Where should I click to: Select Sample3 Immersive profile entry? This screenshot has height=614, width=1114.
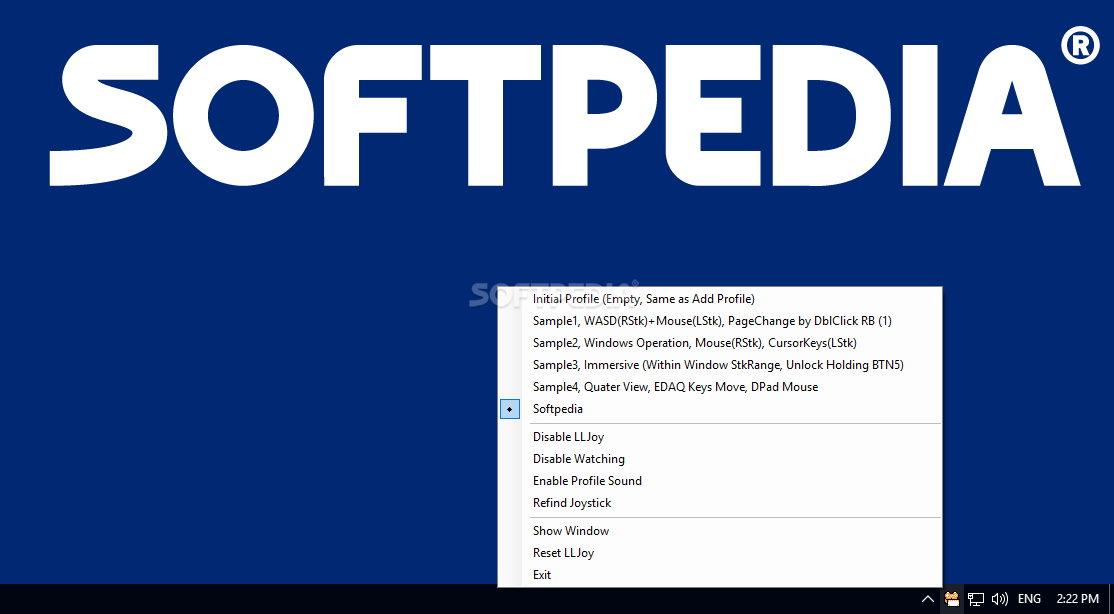pos(720,365)
